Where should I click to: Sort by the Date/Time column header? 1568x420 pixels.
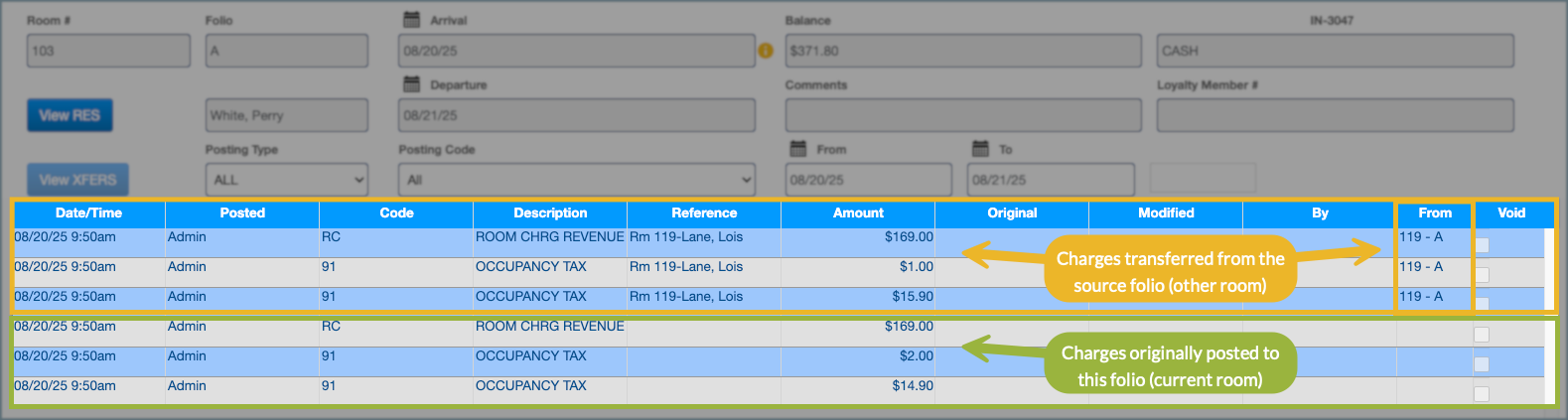[88, 213]
